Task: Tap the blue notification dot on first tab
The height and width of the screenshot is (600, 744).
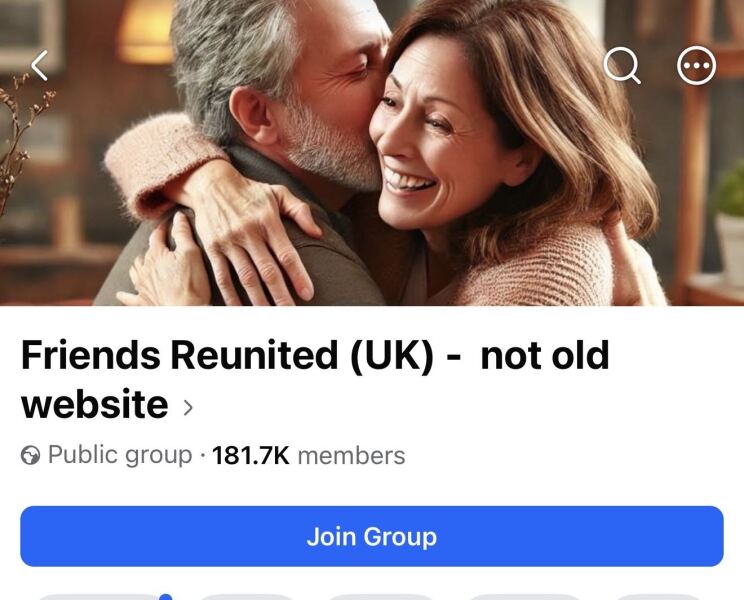Action: click(x=165, y=597)
